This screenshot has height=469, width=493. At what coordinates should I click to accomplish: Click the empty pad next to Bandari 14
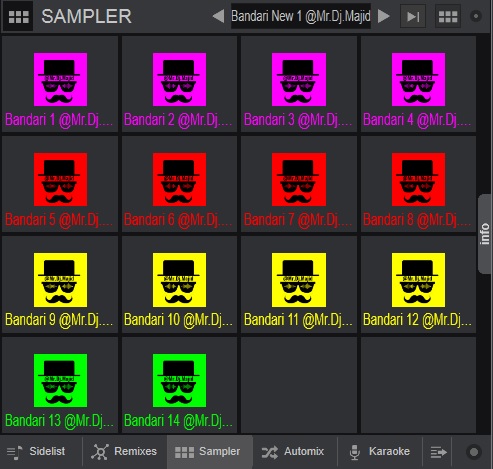[x=299, y=385]
